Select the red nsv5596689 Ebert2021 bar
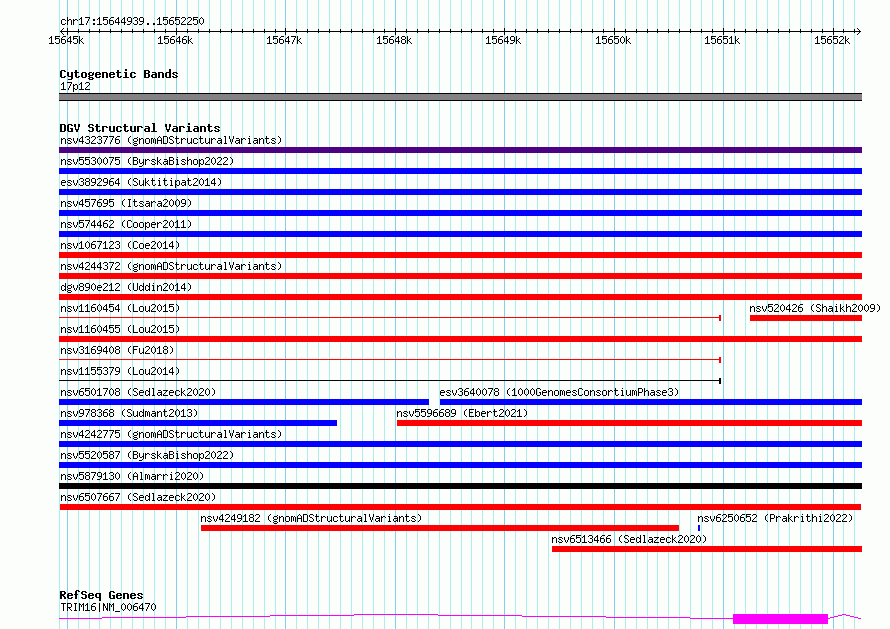This screenshot has height=629, width=890. click(x=629, y=423)
